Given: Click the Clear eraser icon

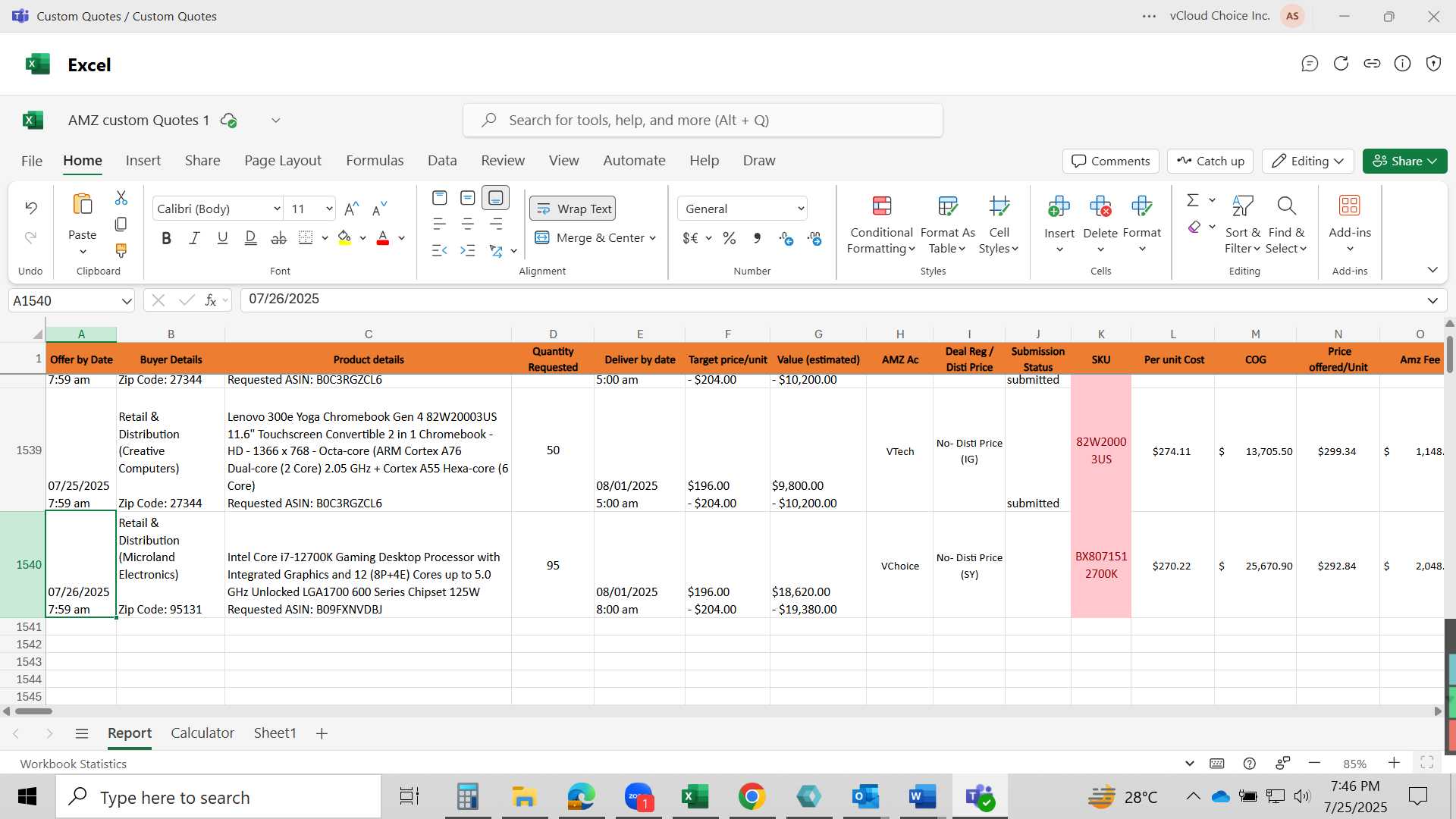Looking at the screenshot, I should pos(1194,227).
